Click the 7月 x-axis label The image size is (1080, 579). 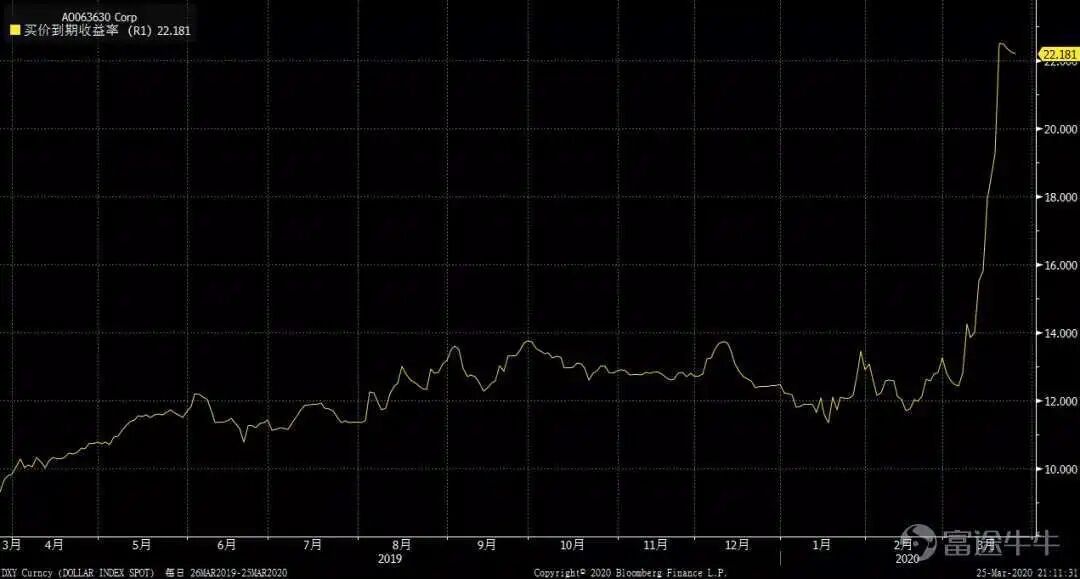coord(313,545)
